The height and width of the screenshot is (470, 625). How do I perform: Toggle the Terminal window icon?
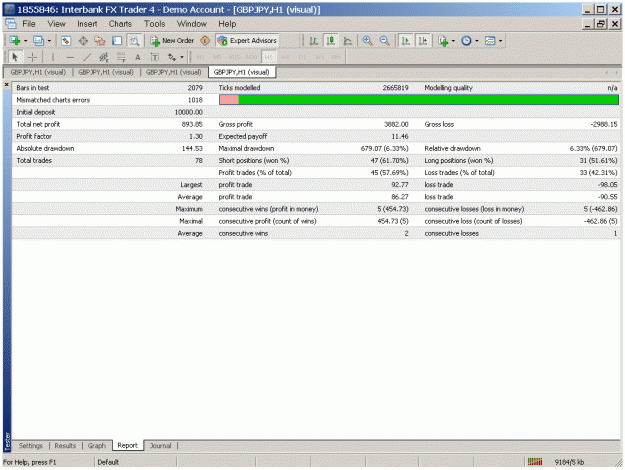(x=117, y=41)
